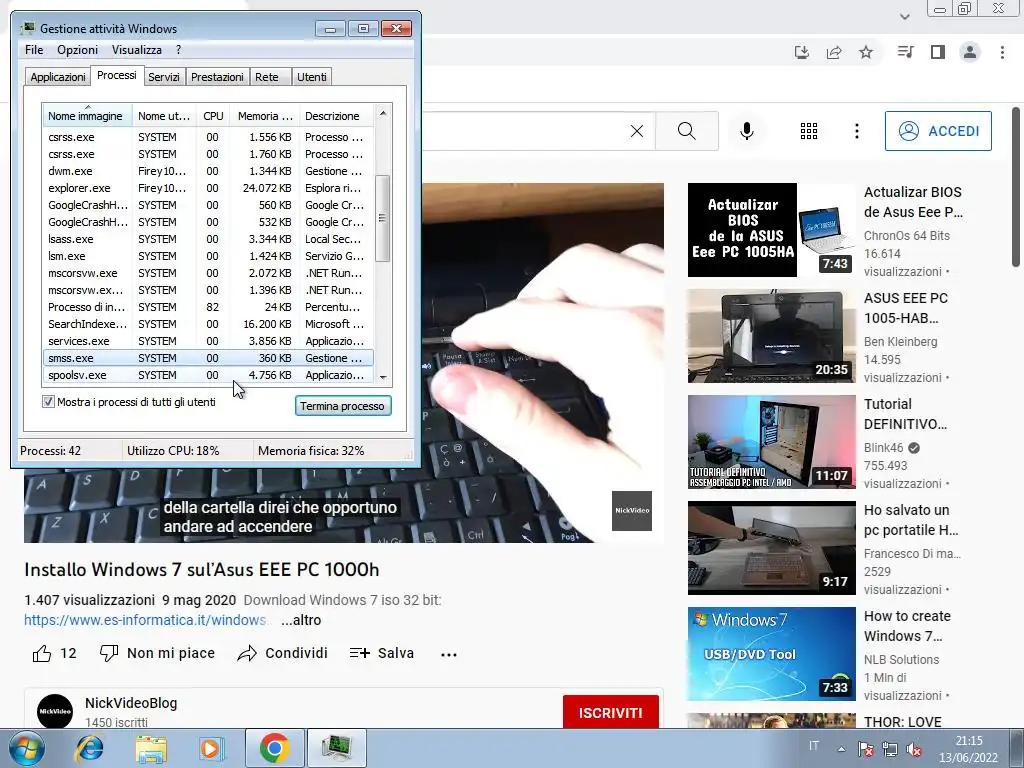Expand the description with ...altro
Screen dimensions: 1024x768
click(301, 620)
